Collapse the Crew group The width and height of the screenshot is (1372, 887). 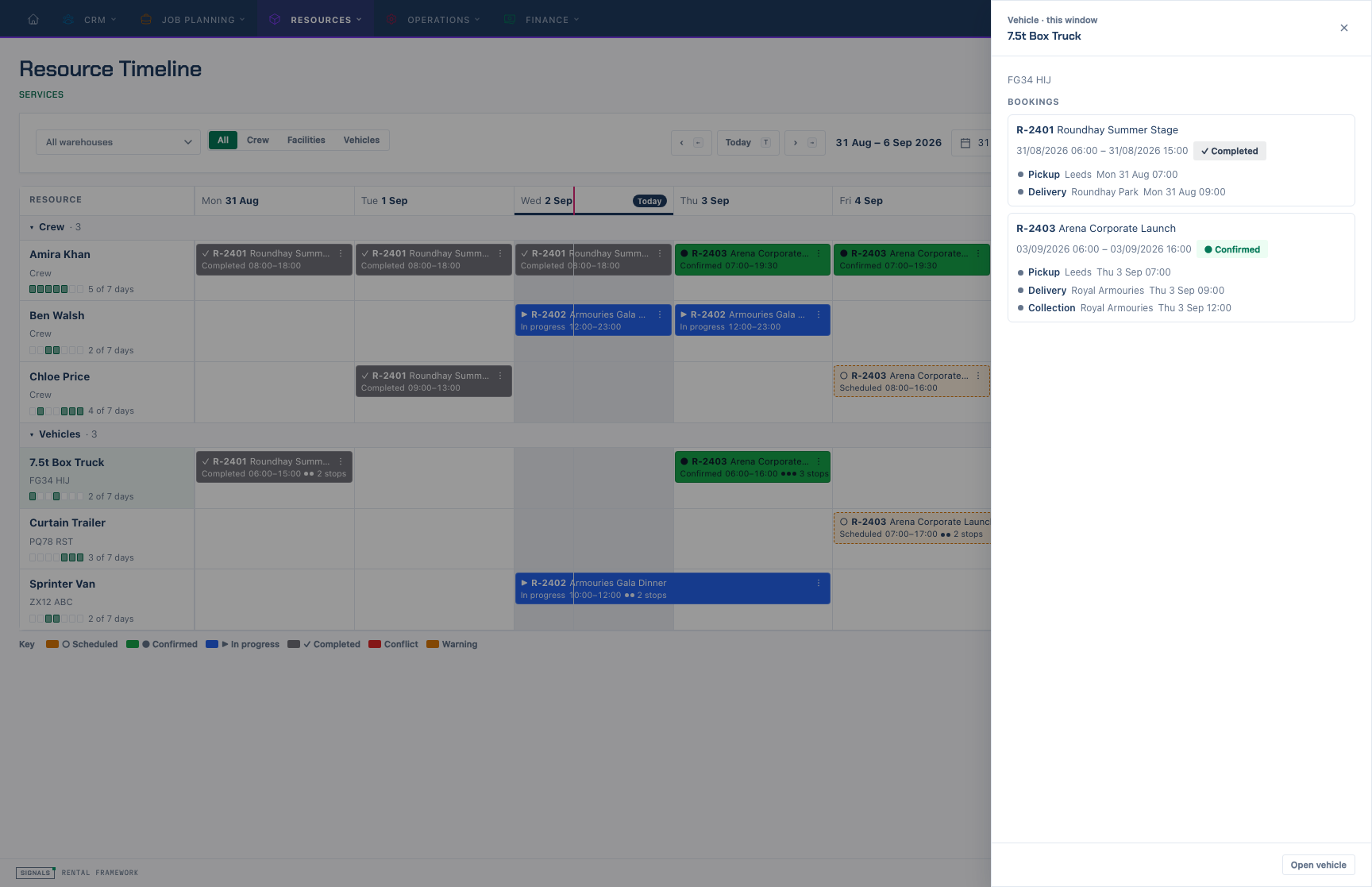tap(32, 227)
